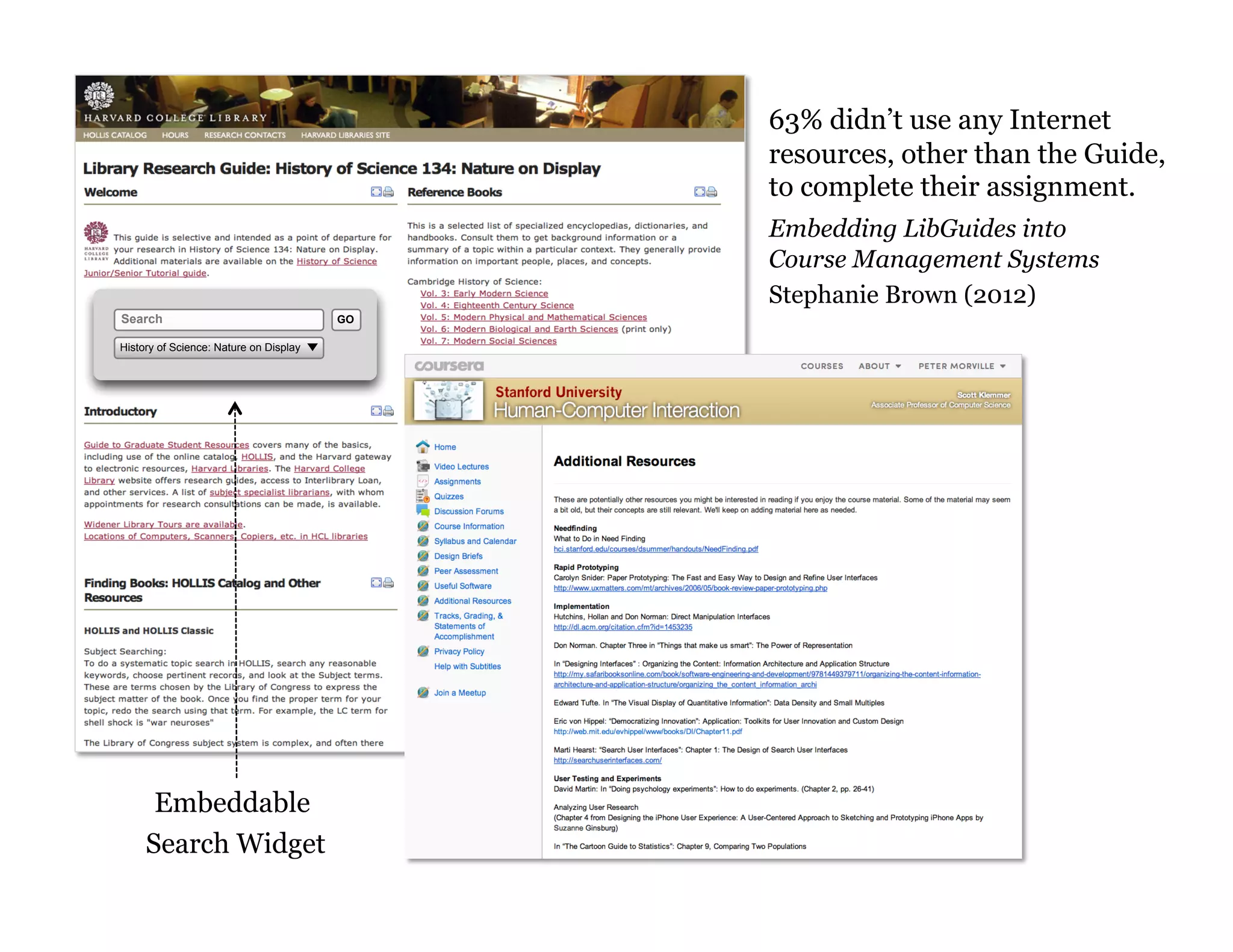The height and width of the screenshot is (952, 1233).
Task: Click the Home icon in Coursera sidebar
Action: tap(423, 446)
